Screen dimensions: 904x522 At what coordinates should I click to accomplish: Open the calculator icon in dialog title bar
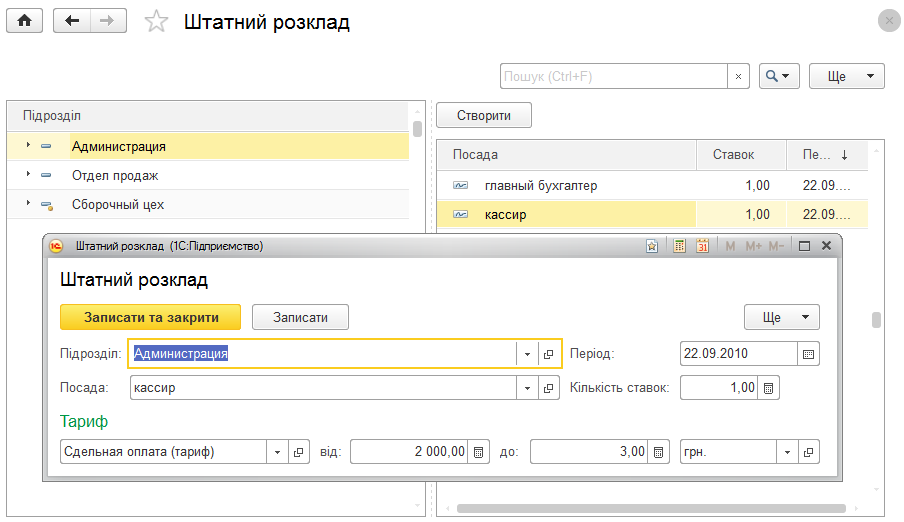pos(680,246)
